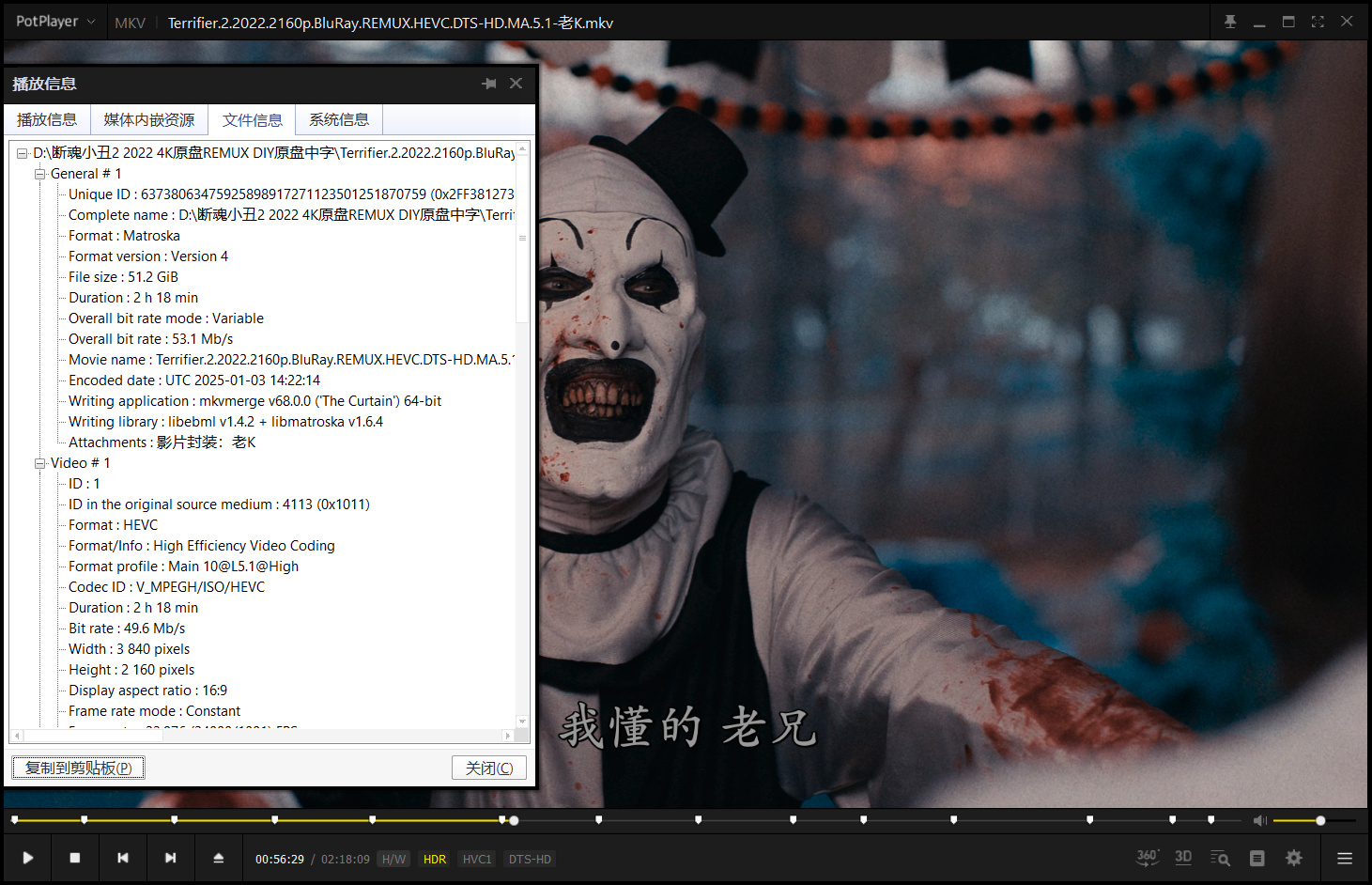The image size is (1372, 885).
Task: Click the horizontal scrollbar right arrow
Action: (508, 736)
